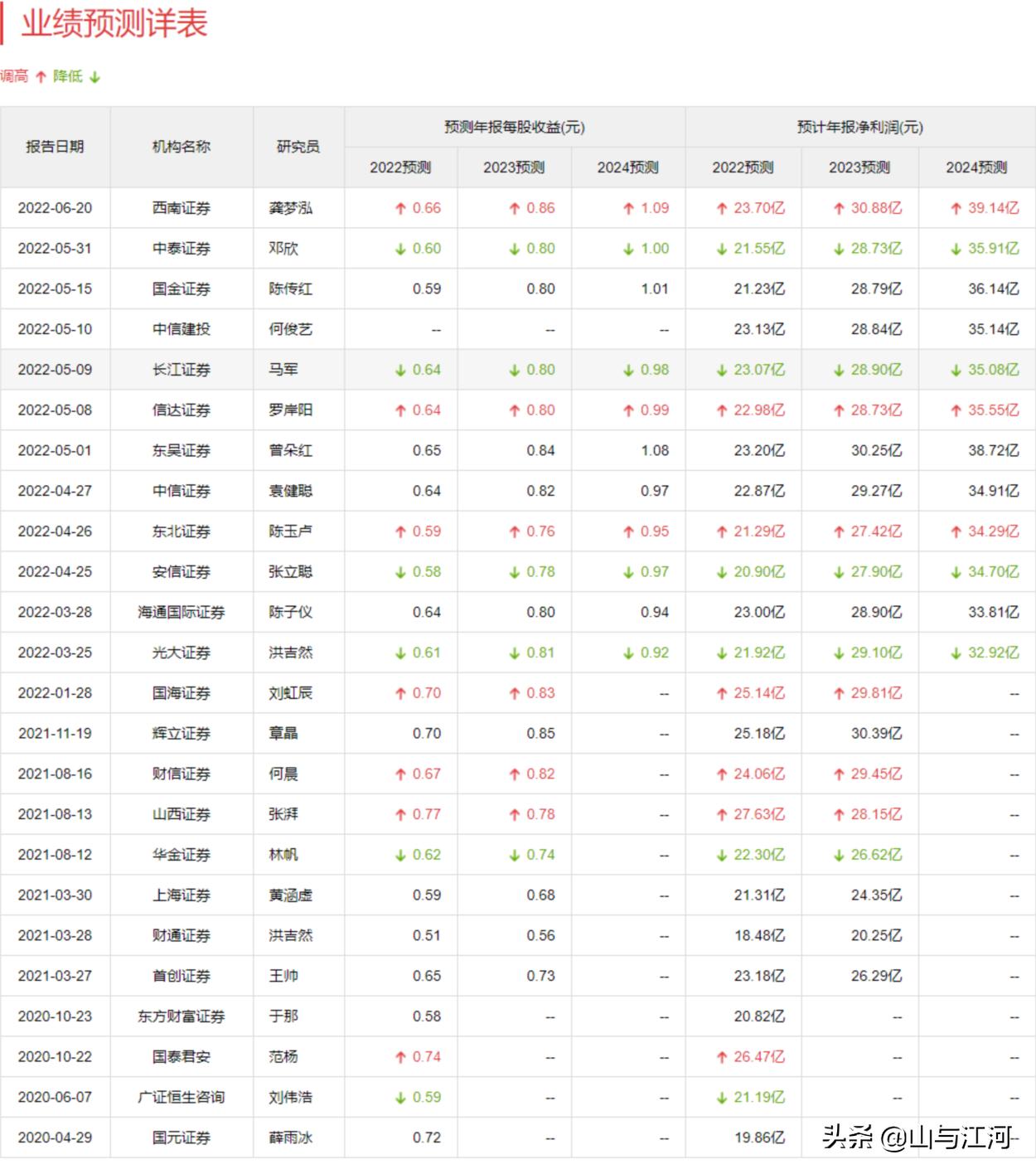The image size is (1036, 1174).
Task: Click the green down arrow beside 降低 legend
Action: pyautogui.click(x=94, y=77)
